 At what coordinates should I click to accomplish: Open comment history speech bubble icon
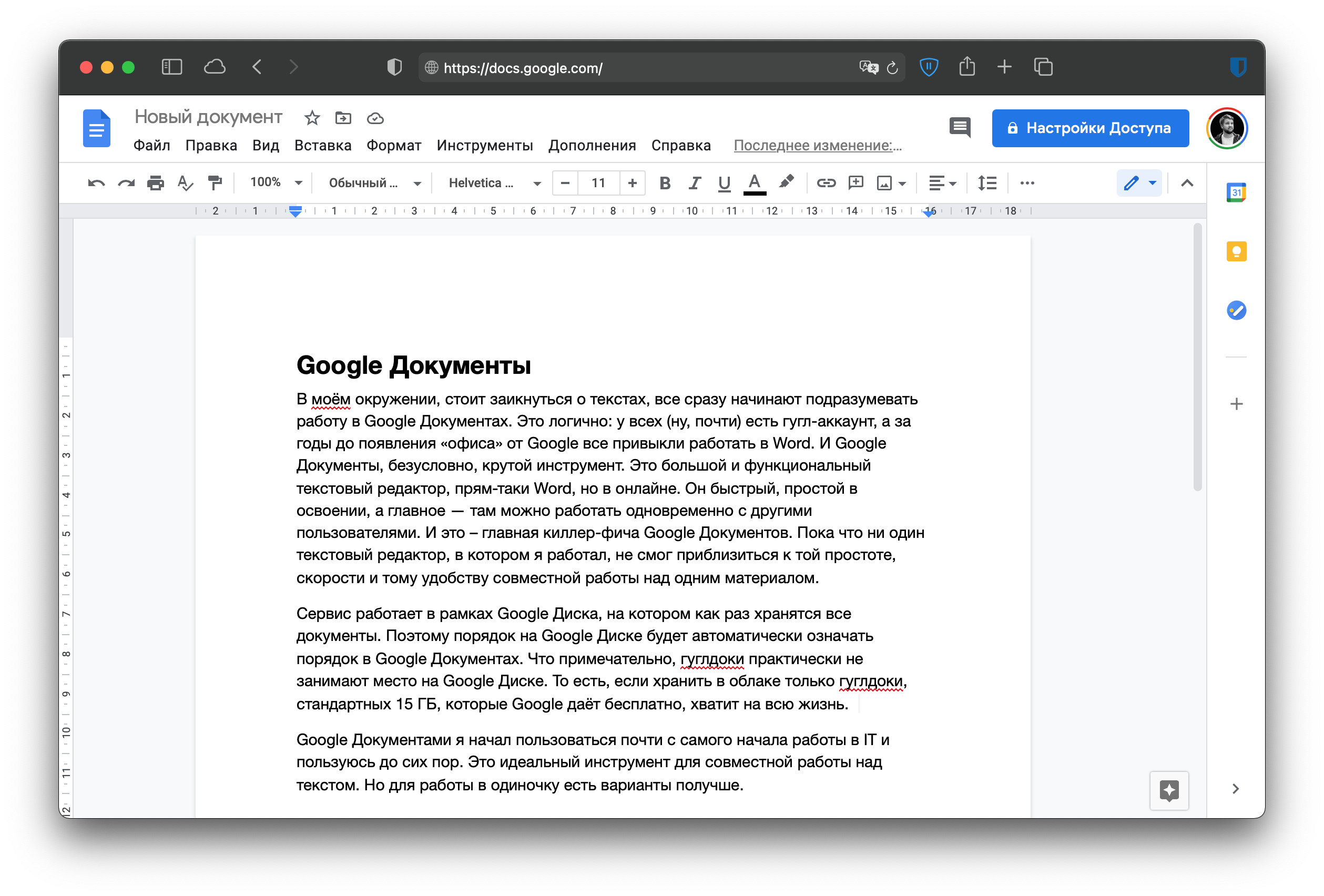960,128
